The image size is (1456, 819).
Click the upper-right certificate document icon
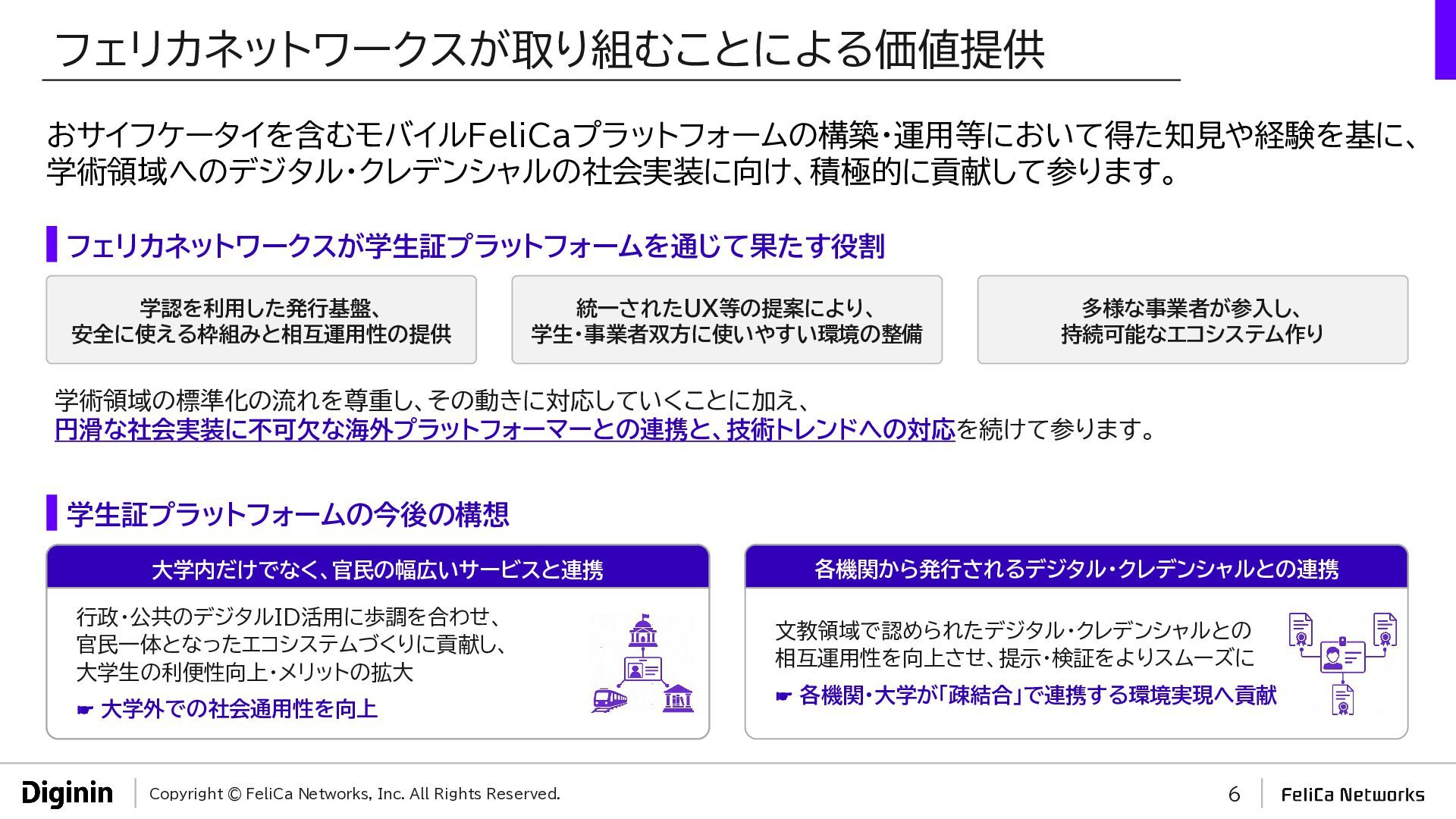1385,629
